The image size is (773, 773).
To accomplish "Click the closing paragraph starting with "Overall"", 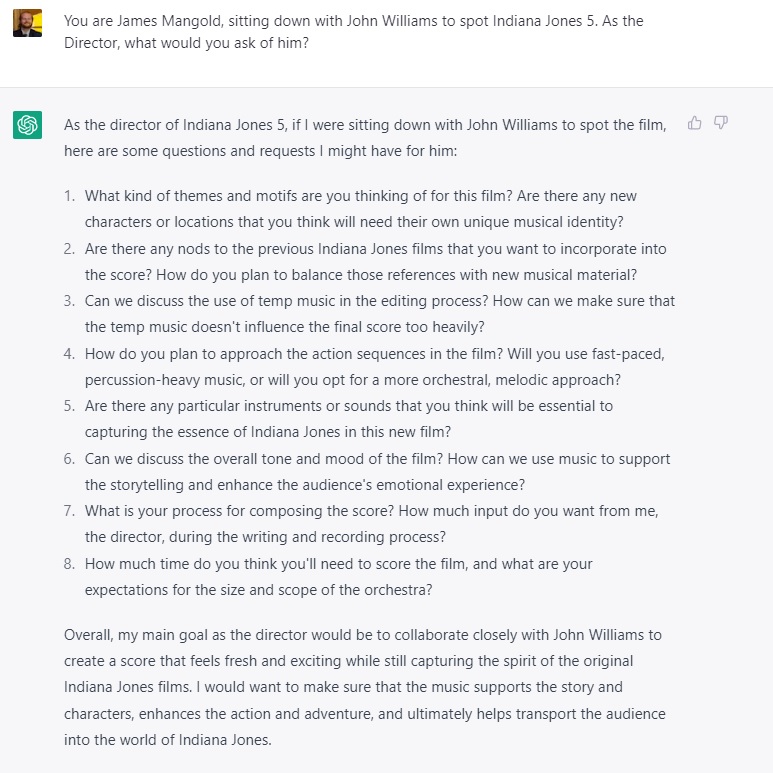I will pos(365,687).
